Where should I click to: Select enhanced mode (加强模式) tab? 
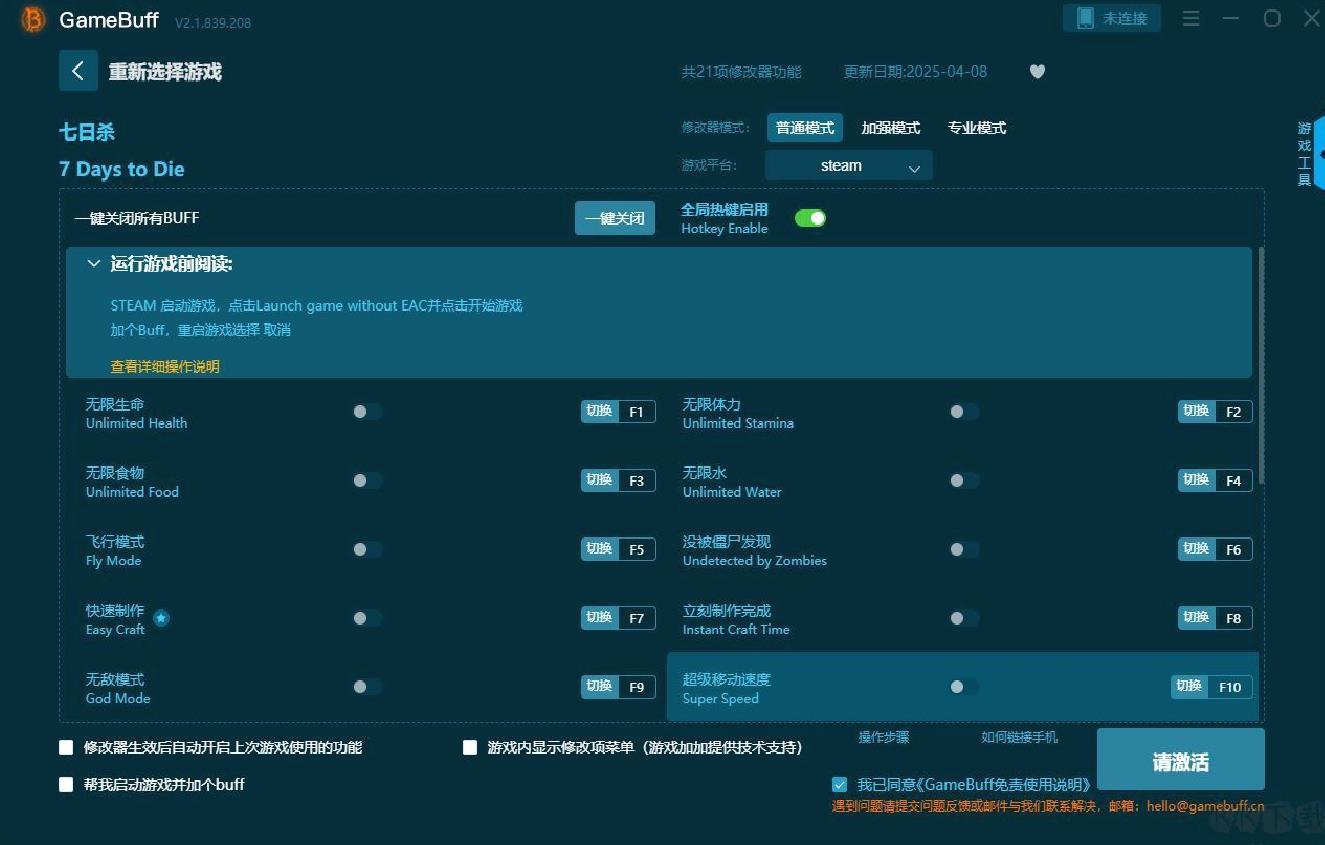pos(891,128)
